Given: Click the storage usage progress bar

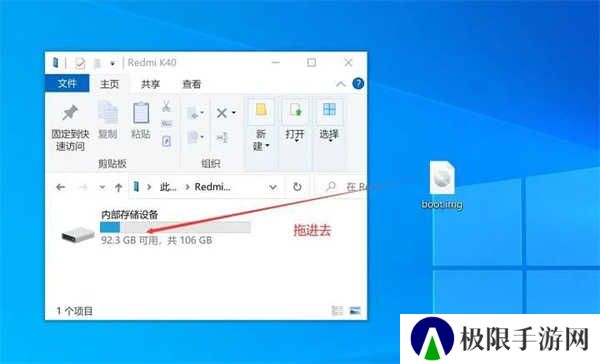Looking at the screenshot, I should tap(175, 227).
